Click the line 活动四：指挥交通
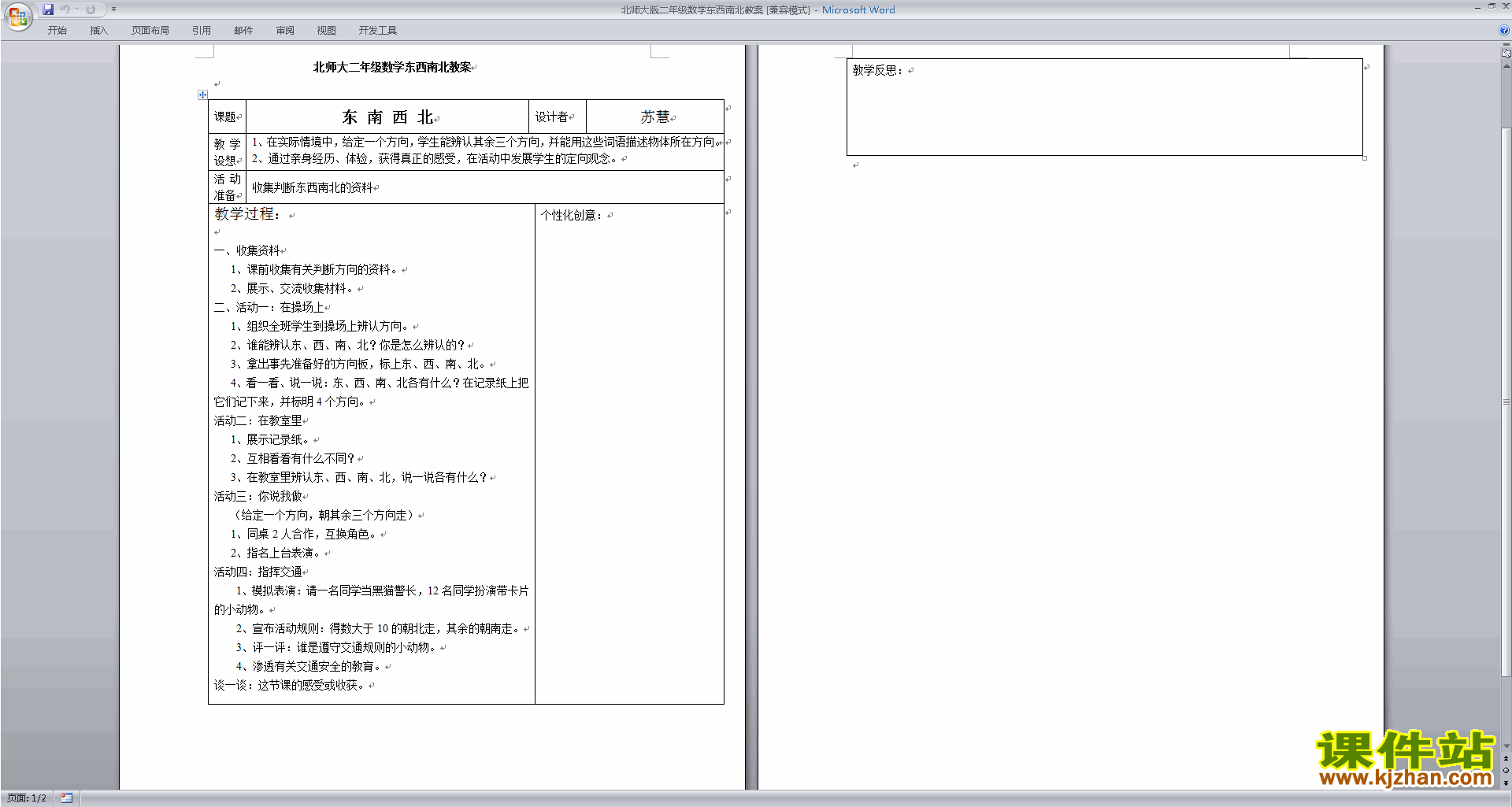1512x807 pixels. [258, 572]
